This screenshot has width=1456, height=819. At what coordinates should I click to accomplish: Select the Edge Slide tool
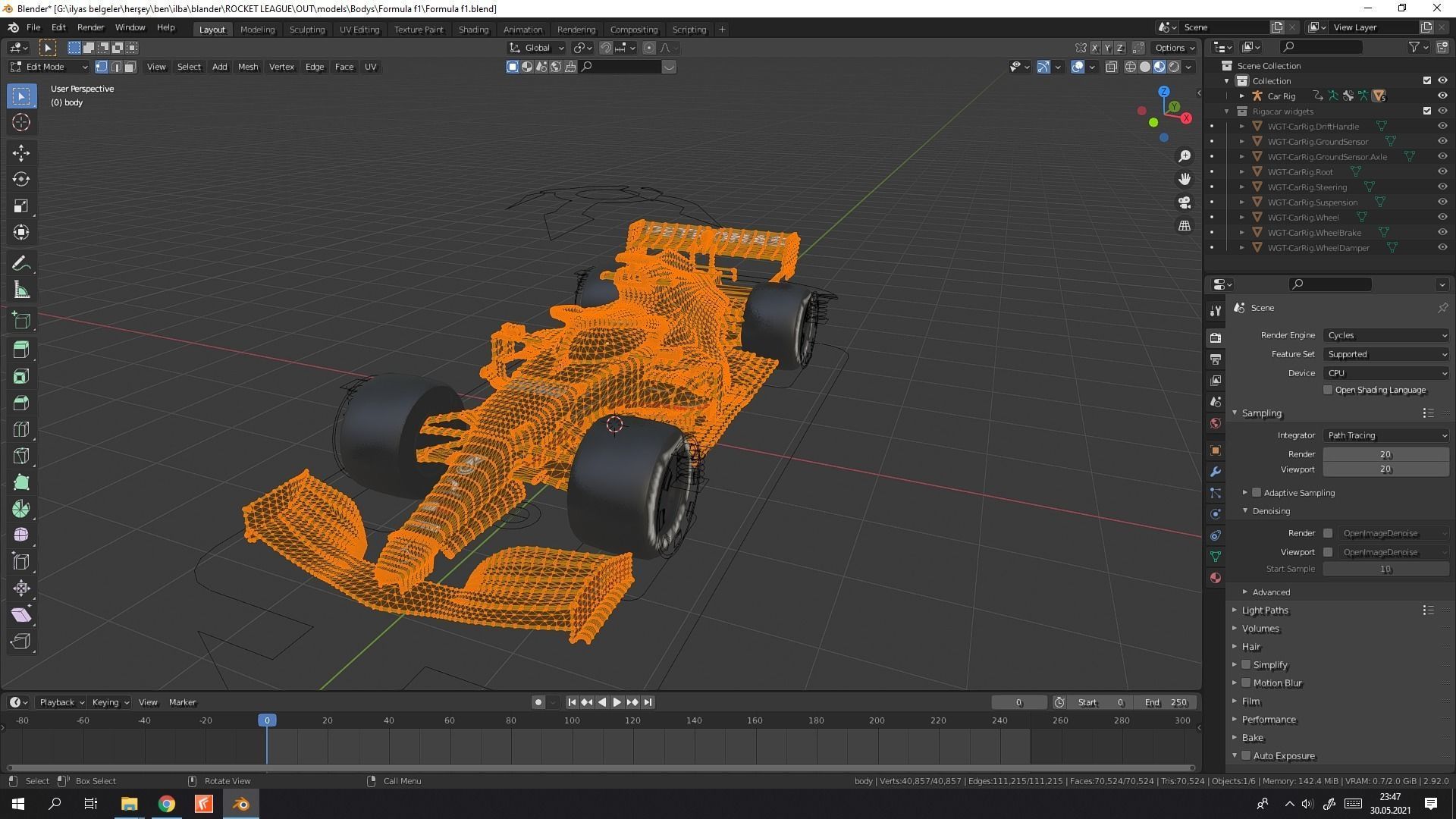point(21,562)
